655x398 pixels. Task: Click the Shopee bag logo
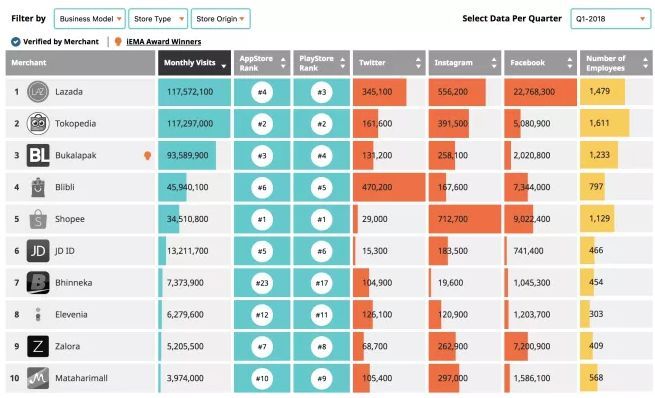click(38, 219)
